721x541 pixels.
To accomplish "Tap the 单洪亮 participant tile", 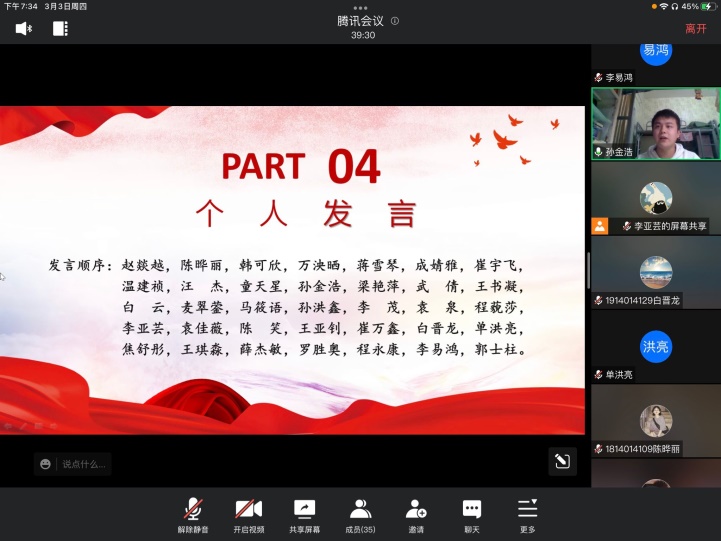I will pos(655,346).
